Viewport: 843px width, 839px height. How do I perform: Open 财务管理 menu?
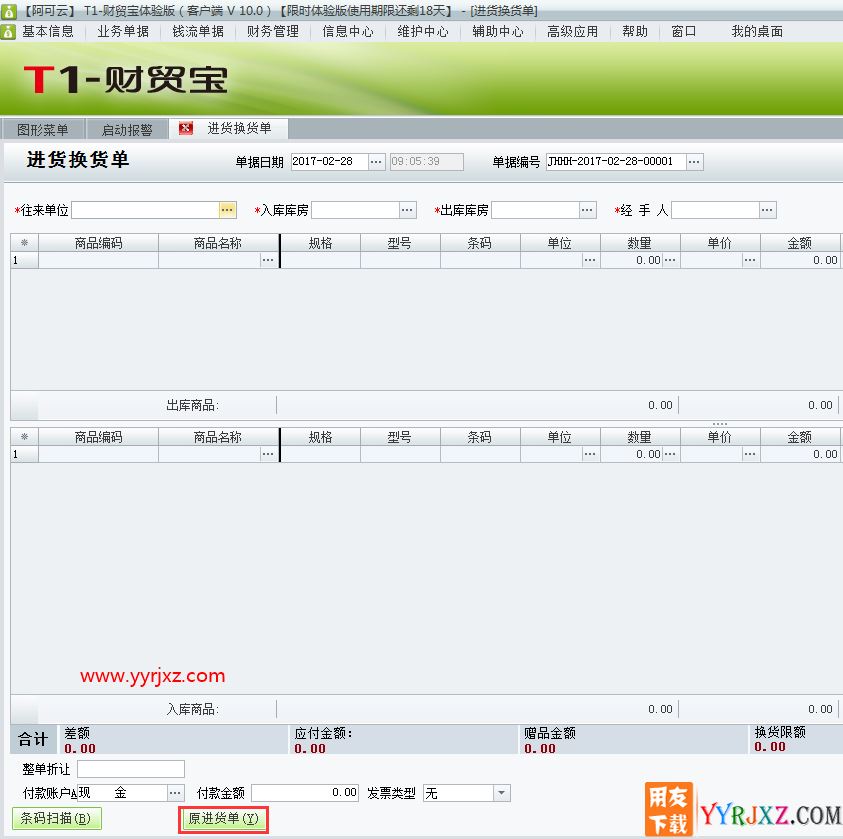(x=273, y=32)
